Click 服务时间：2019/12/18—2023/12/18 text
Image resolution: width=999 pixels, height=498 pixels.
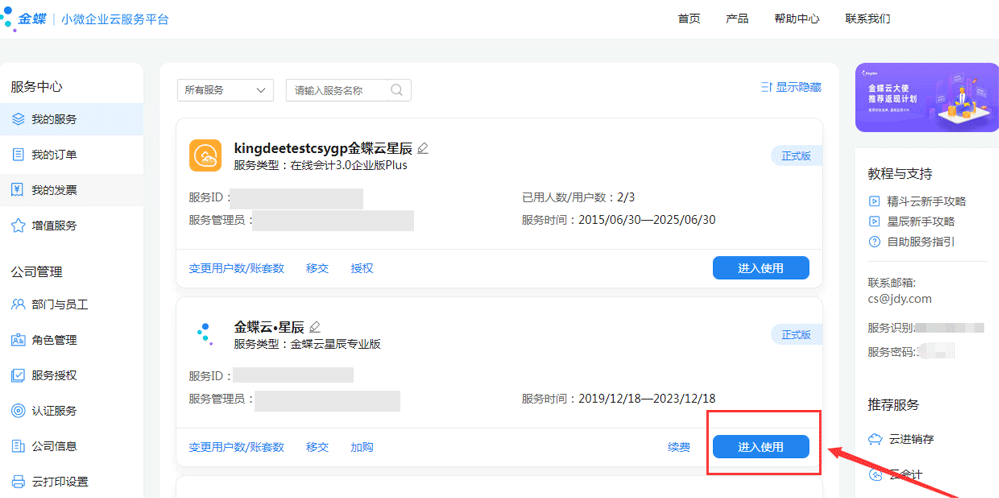[x=619, y=399]
